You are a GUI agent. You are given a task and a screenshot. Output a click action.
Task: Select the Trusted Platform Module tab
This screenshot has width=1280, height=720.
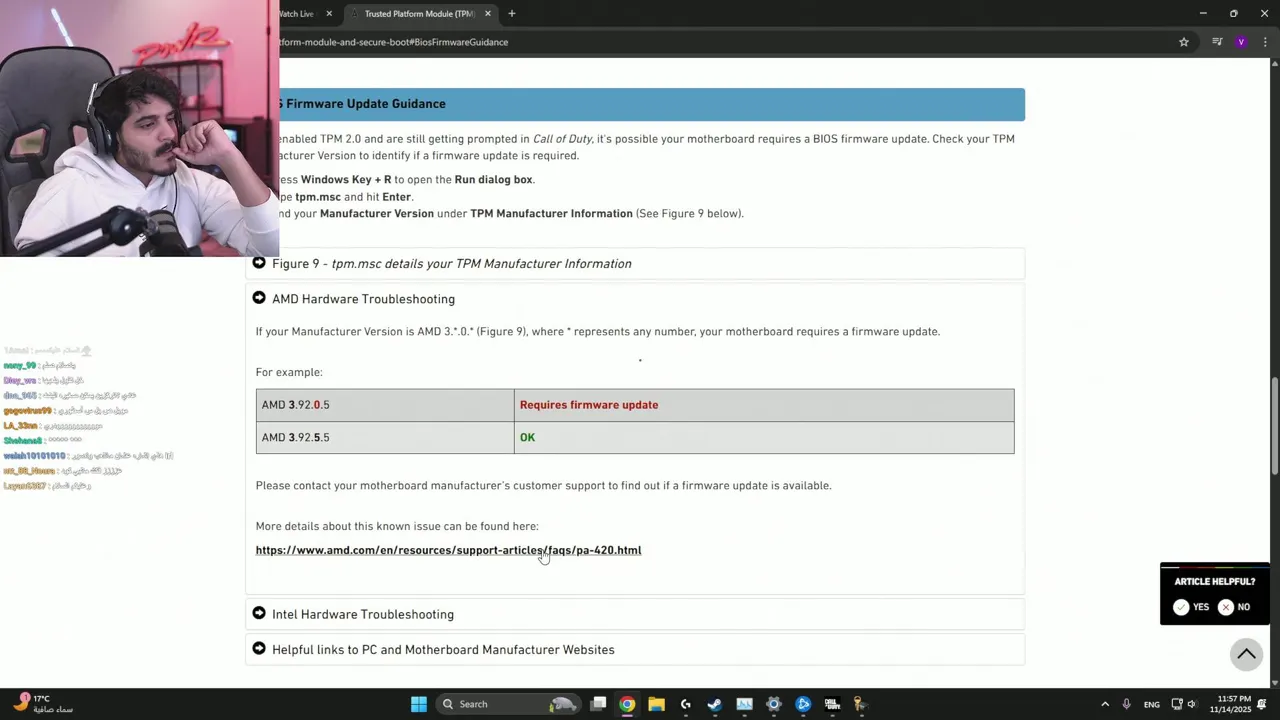[x=420, y=14]
